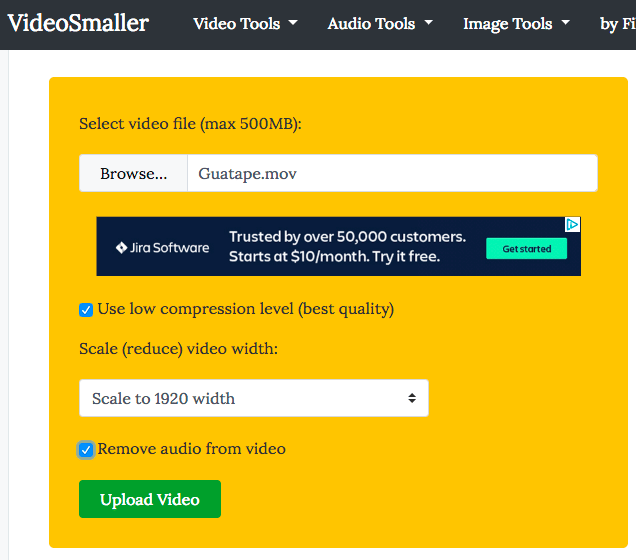Click the 'Remove audio from video' label
This screenshot has height=560, width=636.
click(191, 449)
